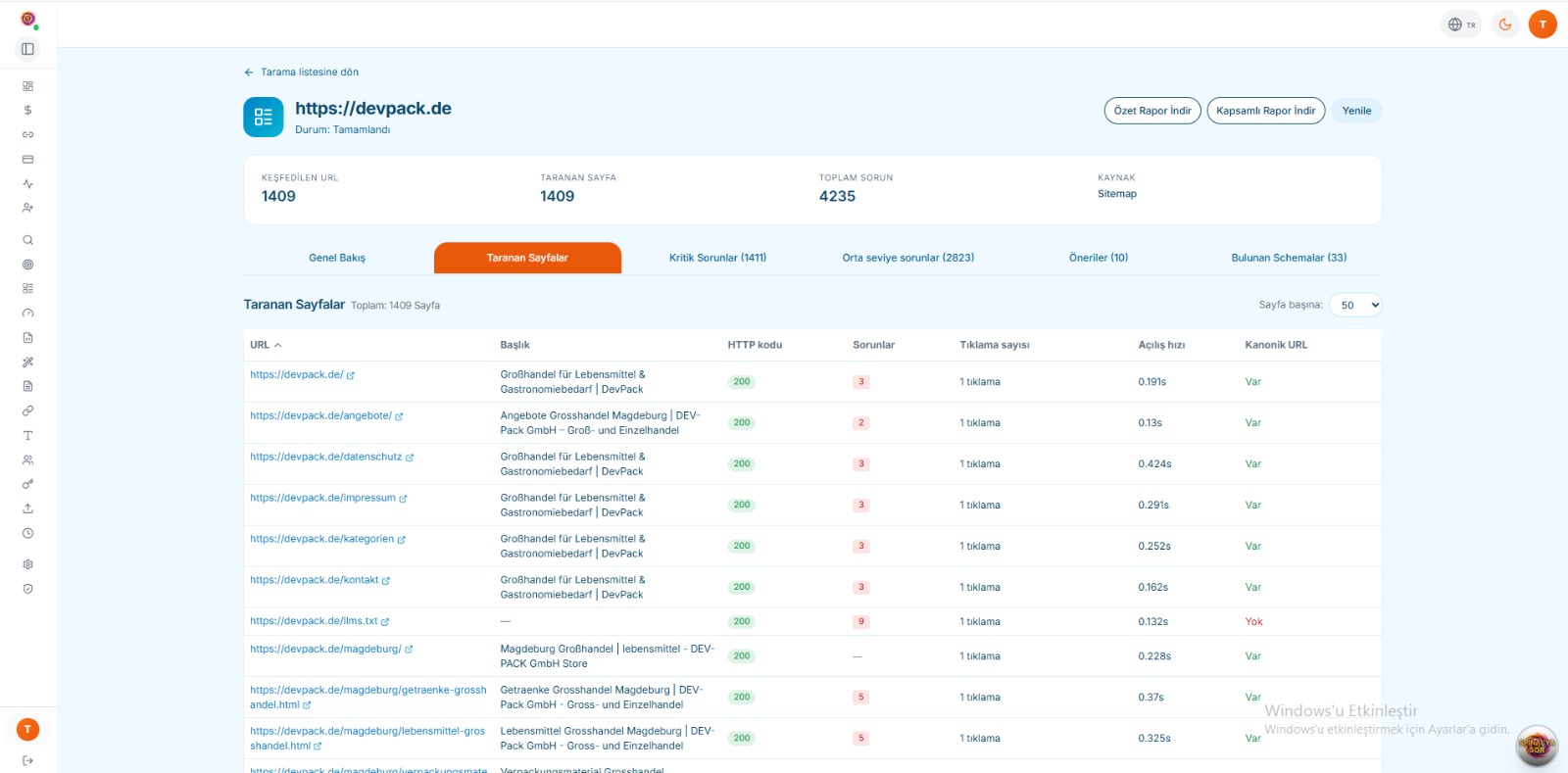The image size is (1568, 773).
Task: Open the speedometer gauge icon in sidebar
Action: click(x=27, y=314)
